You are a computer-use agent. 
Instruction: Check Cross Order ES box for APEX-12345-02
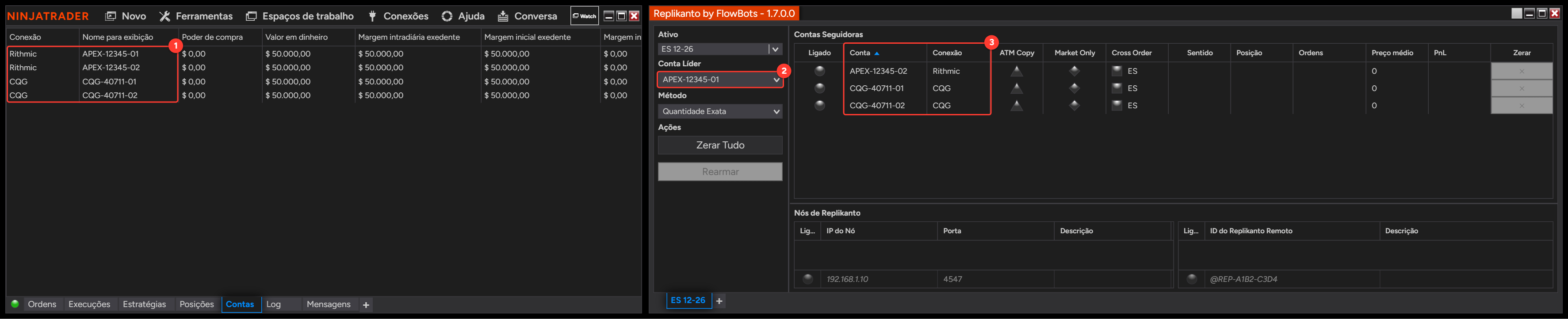point(1117,71)
